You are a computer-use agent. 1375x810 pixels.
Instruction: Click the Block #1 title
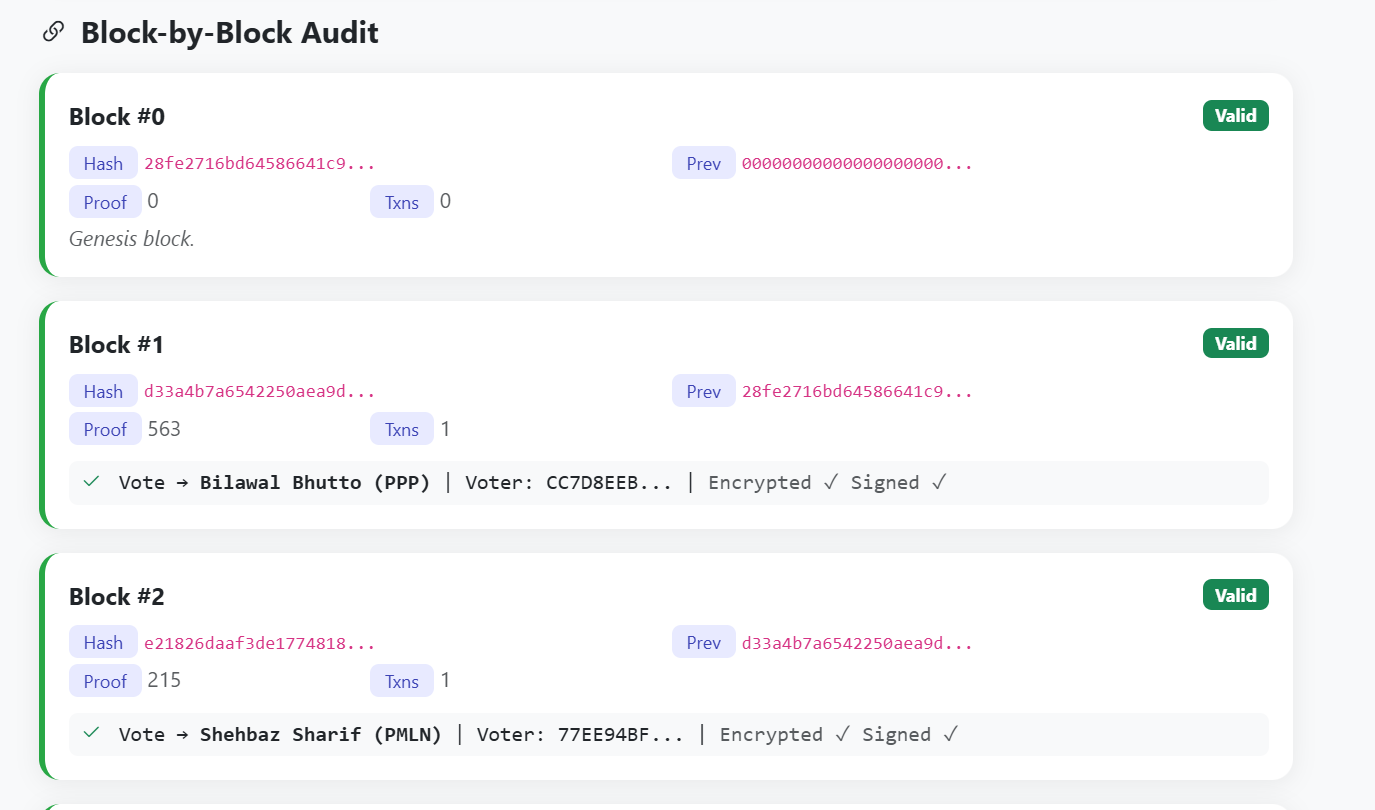click(116, 345)
